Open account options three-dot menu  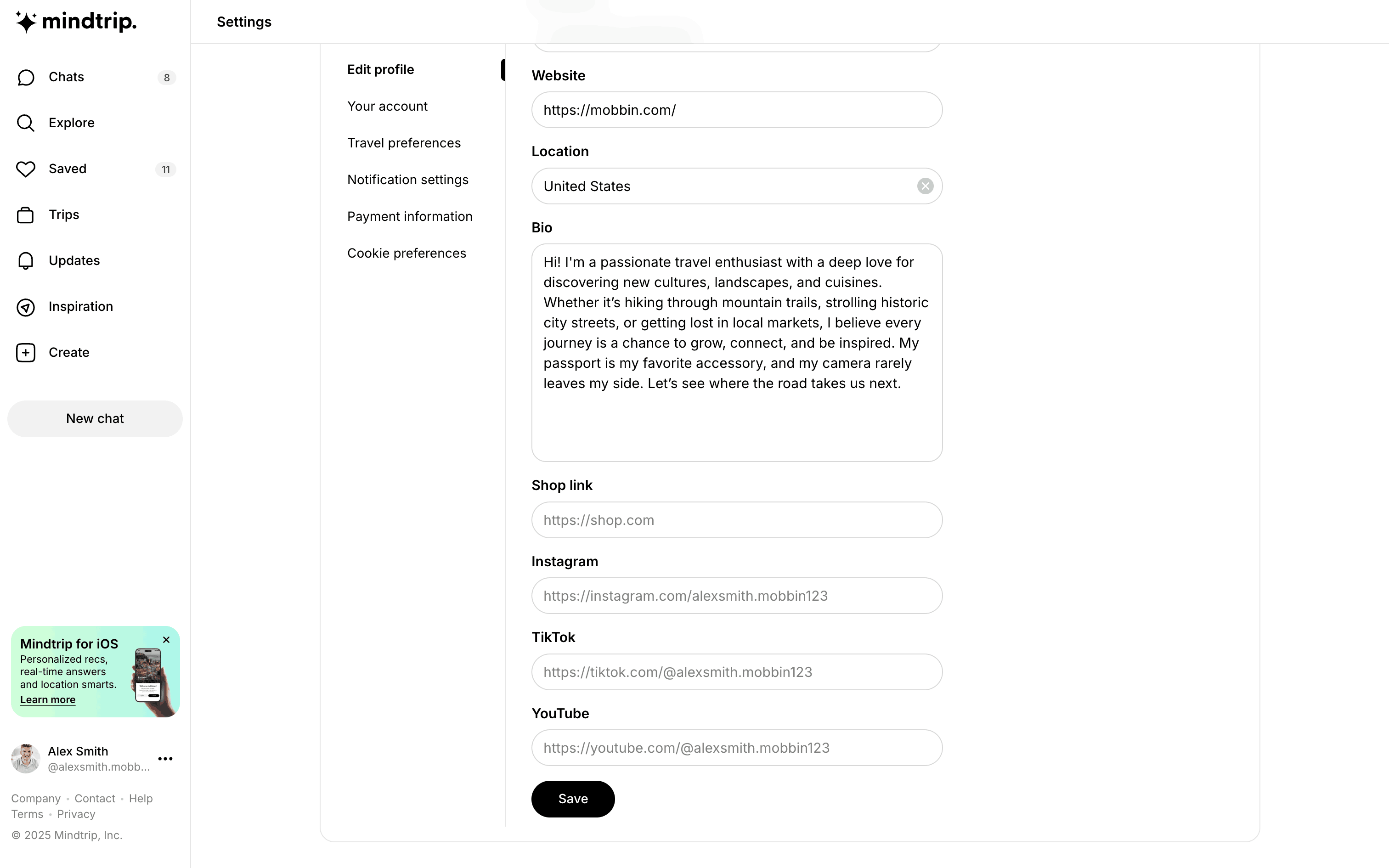pyautogui.click(x=165, y=758)
